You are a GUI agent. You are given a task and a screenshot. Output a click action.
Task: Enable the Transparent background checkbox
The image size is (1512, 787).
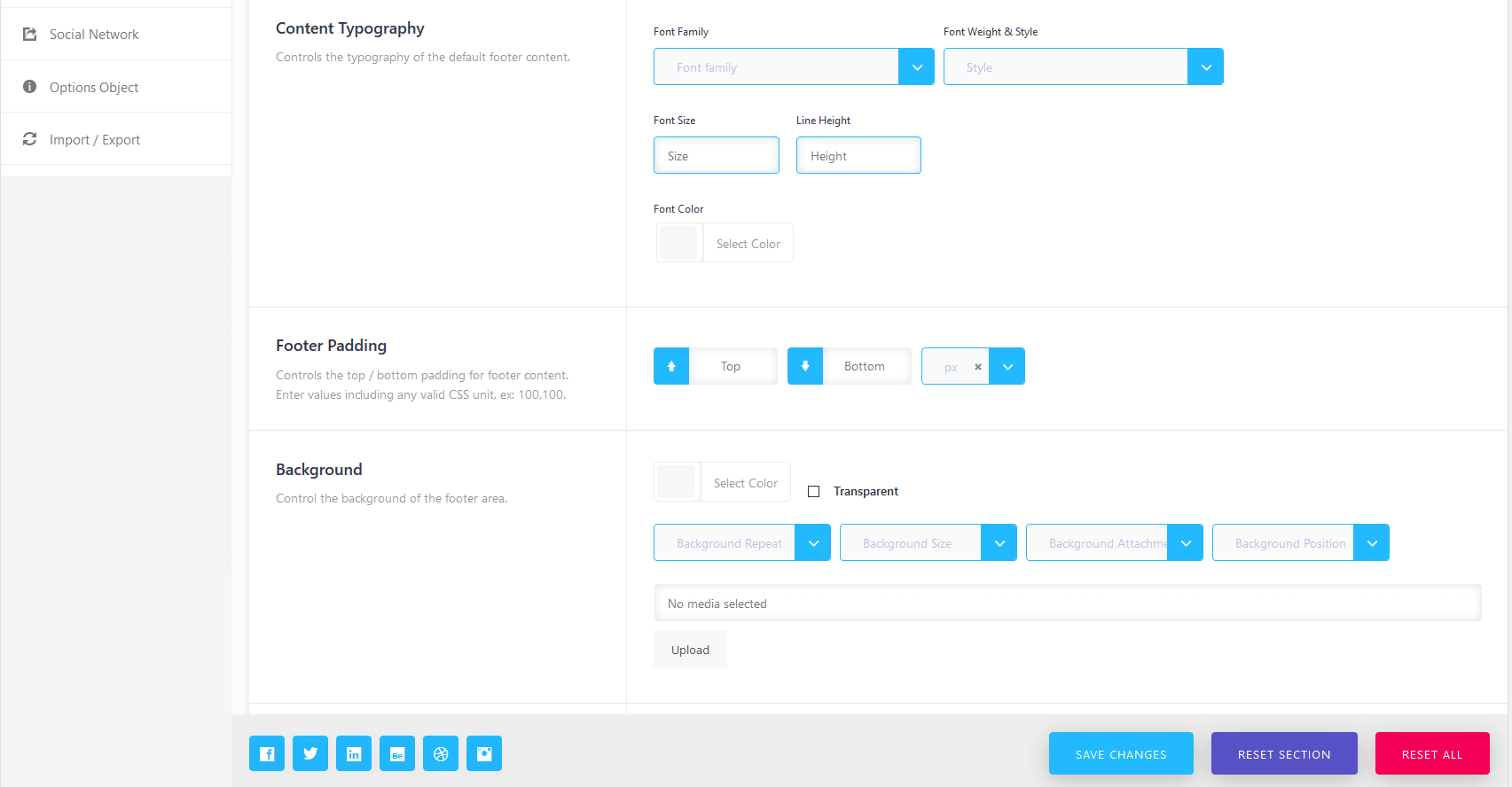point(813,491)
